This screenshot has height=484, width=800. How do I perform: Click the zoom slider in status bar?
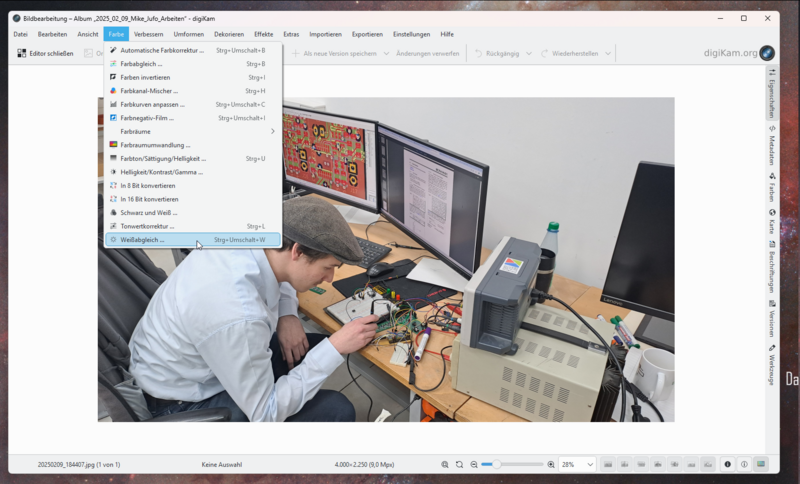point(512,465)
